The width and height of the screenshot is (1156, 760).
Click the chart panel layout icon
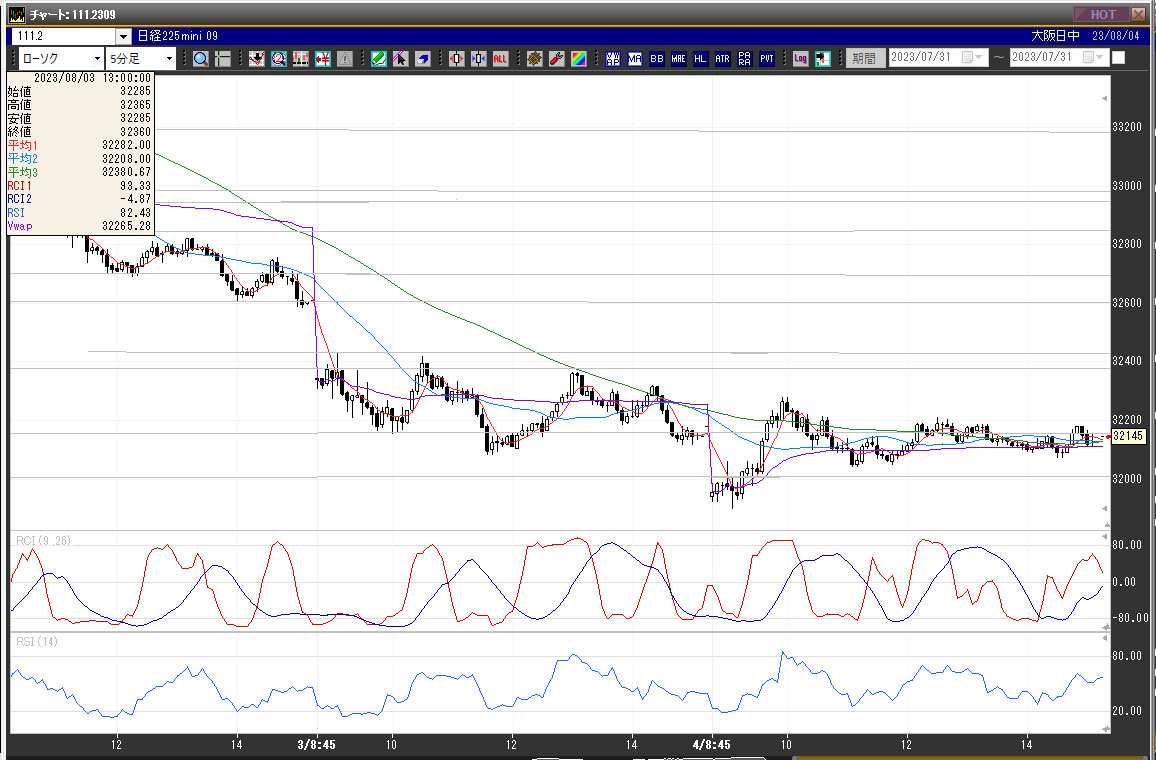coord(823,59)
